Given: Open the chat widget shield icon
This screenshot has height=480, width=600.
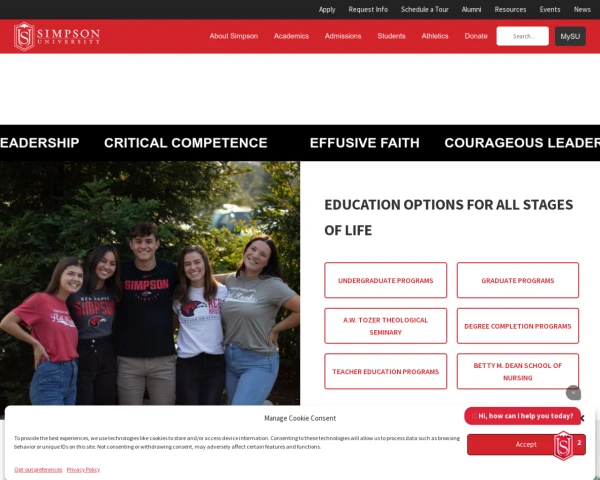Looking at the screenshot, I should pos(563,446).
